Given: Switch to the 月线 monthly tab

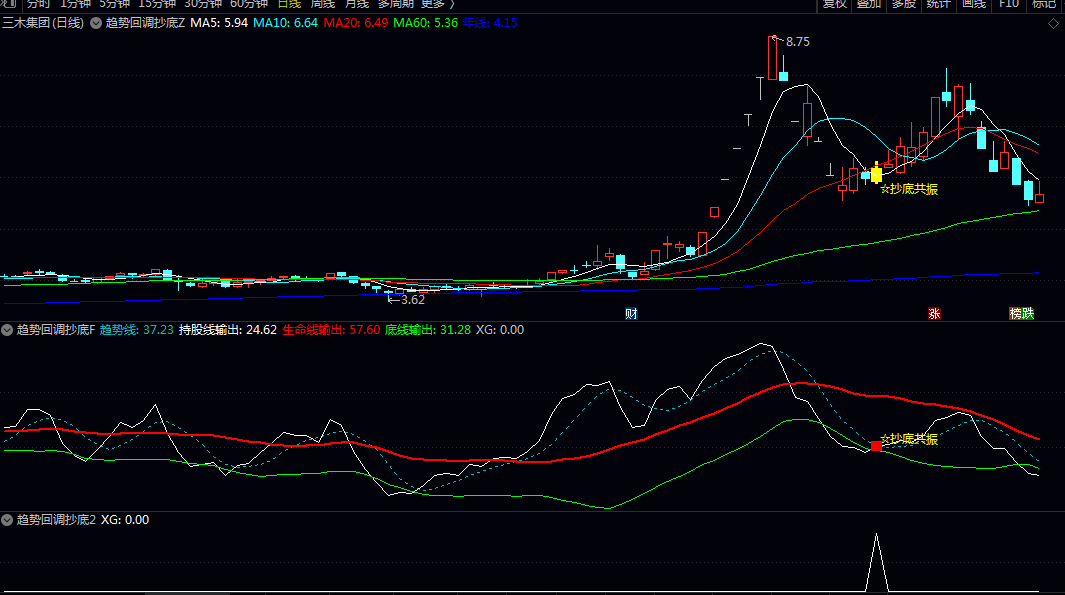Looking at the screenshot, I should click(x=356, y=4).
